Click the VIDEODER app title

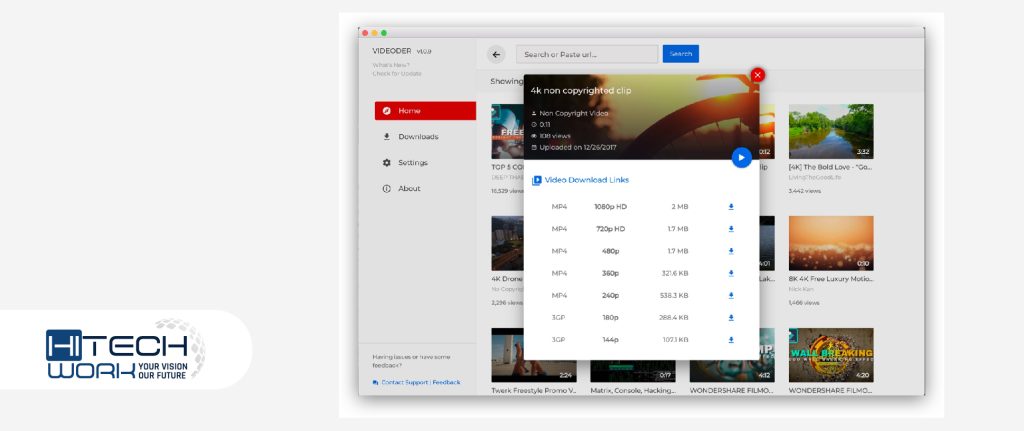coord(392,52)
